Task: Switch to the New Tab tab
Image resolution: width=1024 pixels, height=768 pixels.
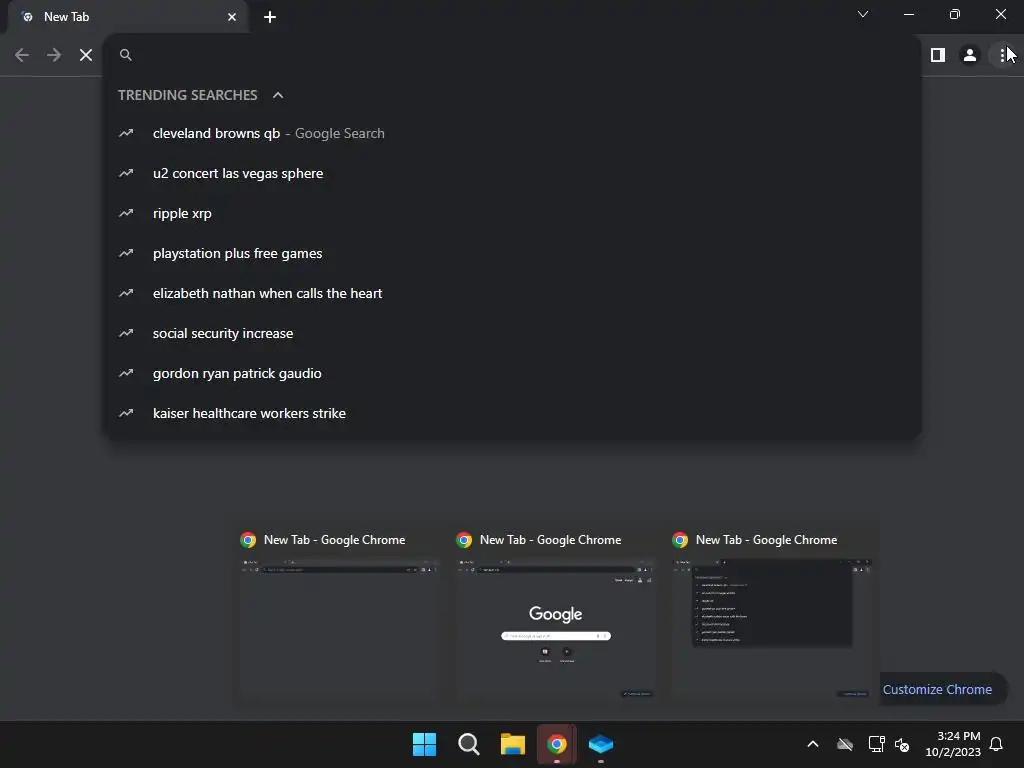Action: (x=127, y=17)
